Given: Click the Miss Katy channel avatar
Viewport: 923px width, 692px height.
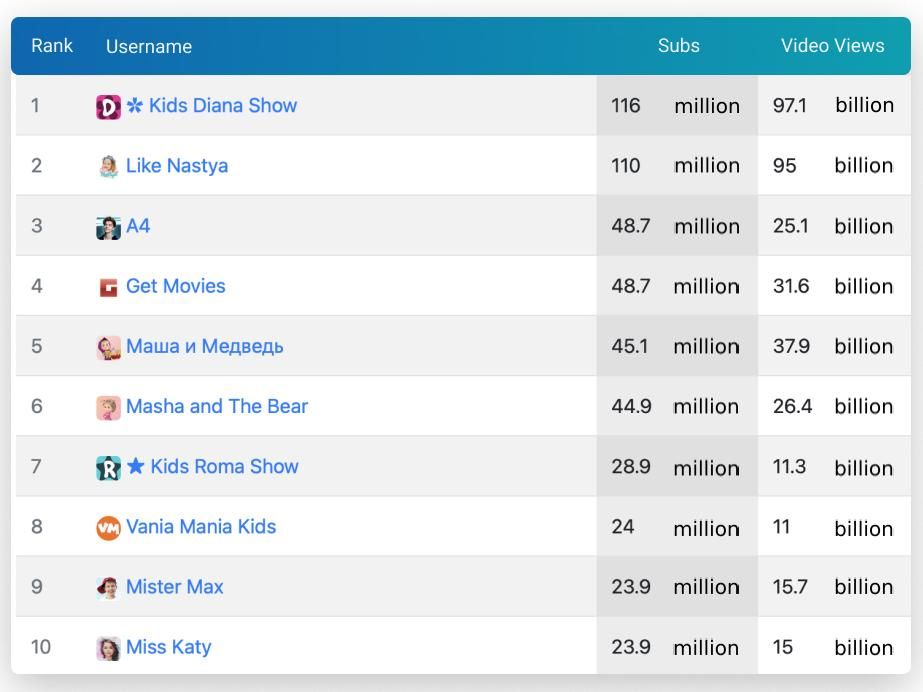Looking at the screenshot, I should click(x=108, y=647).
